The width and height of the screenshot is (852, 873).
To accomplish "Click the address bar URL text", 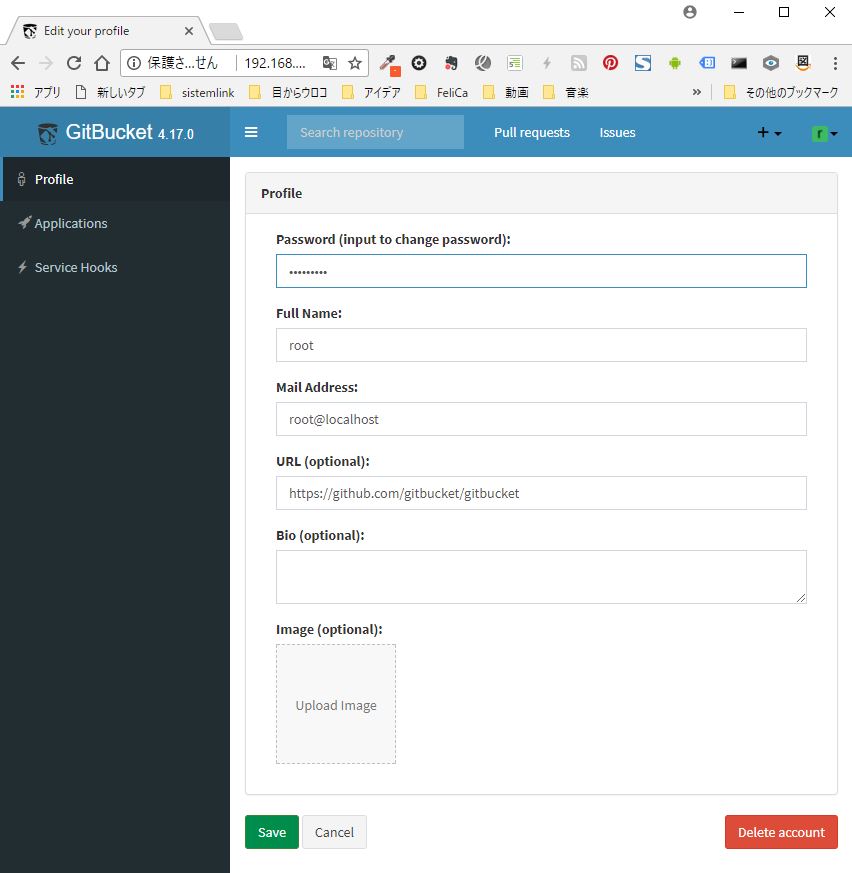I will [275, 63].
